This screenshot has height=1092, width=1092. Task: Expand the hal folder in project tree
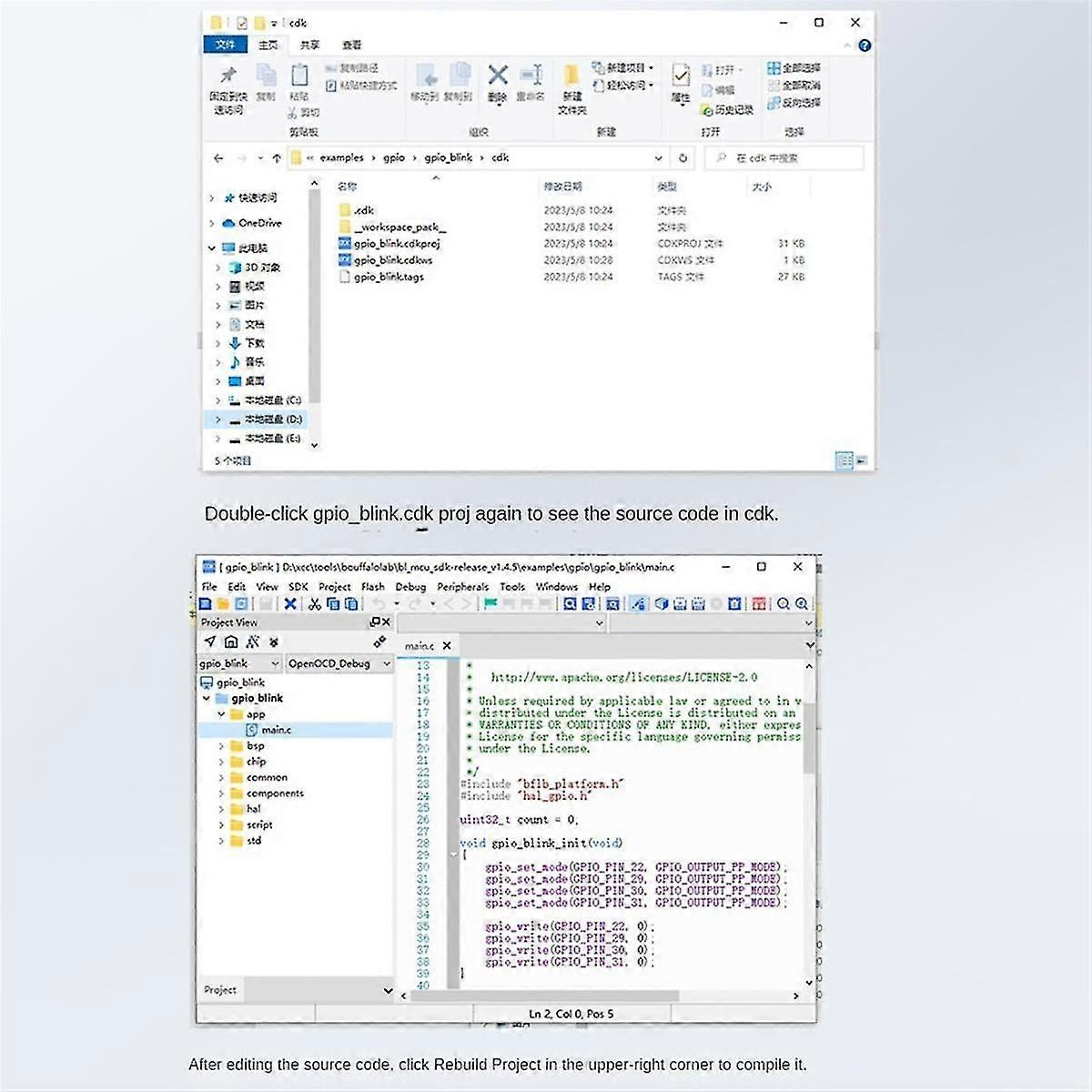click(x=221, y=809)
